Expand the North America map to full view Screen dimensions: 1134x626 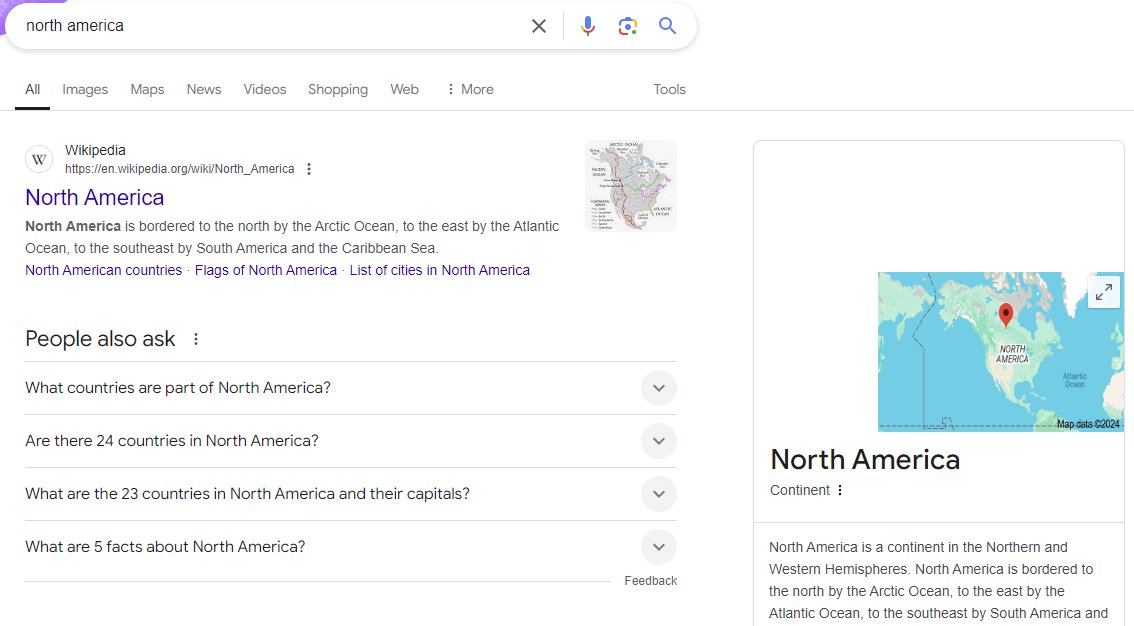point(1104,292)
